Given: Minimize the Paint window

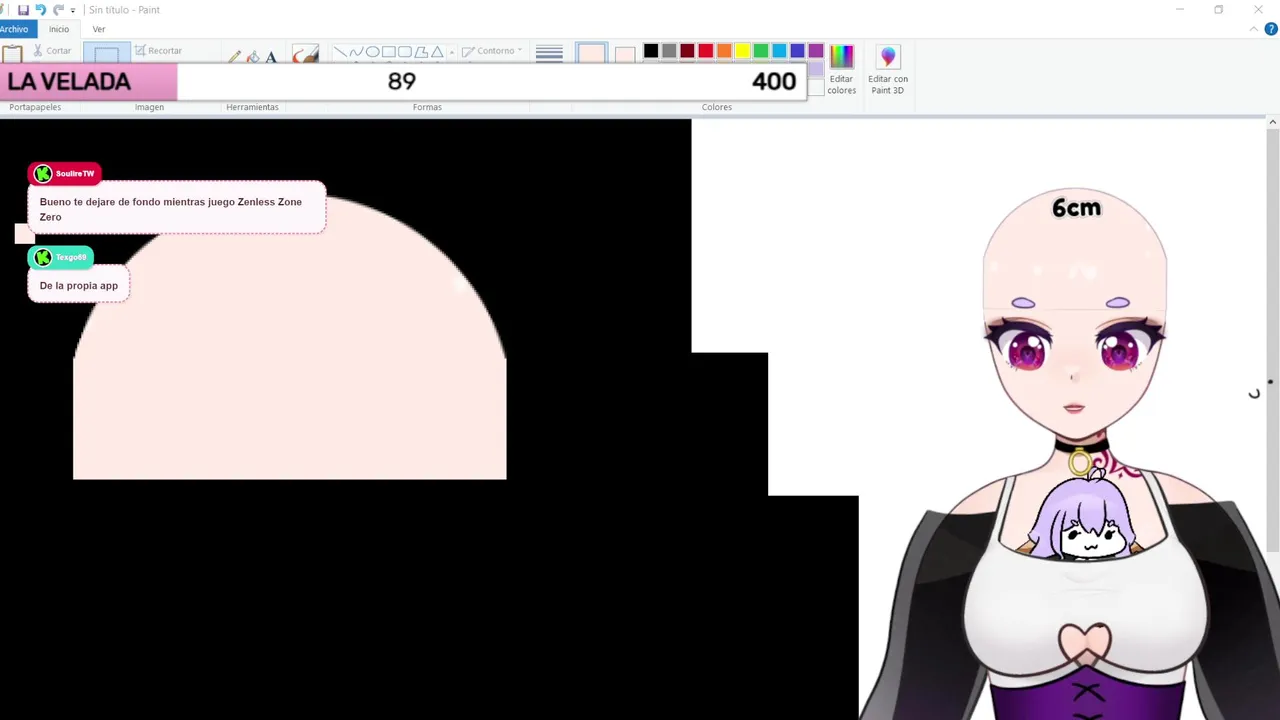Looking at the screenshot, I should click(x=1180, y=10).
